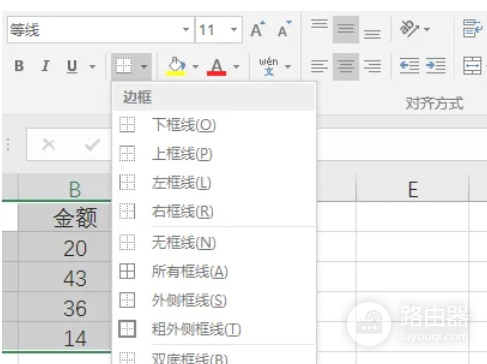The width and height of the screenshot is (487, 364).
Task: Open the borders dropdown arrow
Action: click(x=144, y=67)
